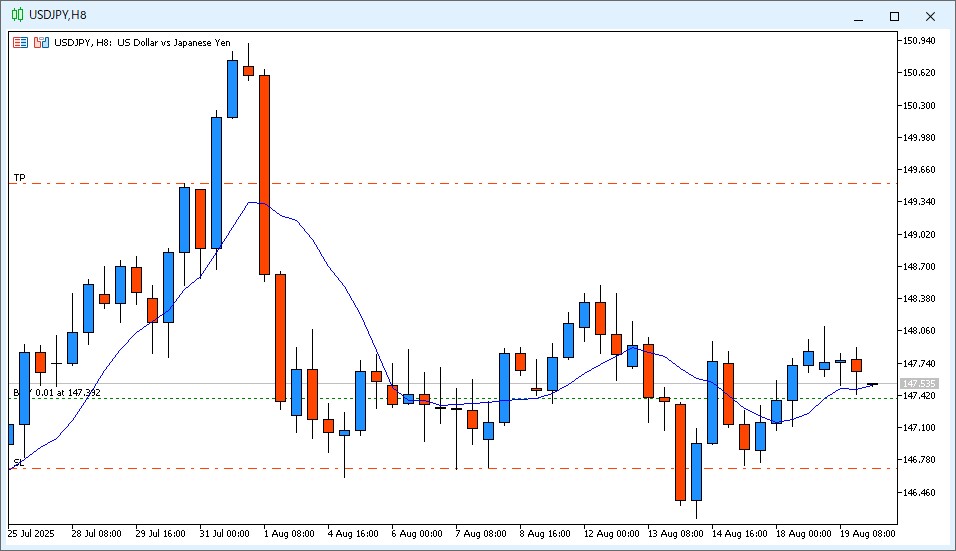The image size is (956, 551).
Task: Click the tallest red candle near 1 Aug
Action: click(265, 175)
